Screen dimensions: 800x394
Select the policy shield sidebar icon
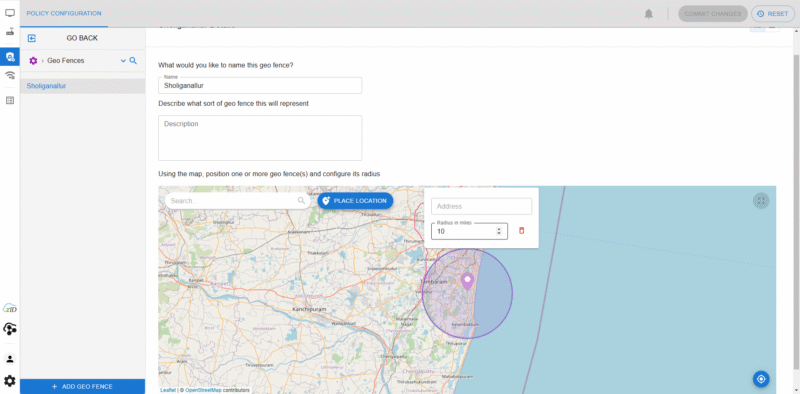pos(10,57)
